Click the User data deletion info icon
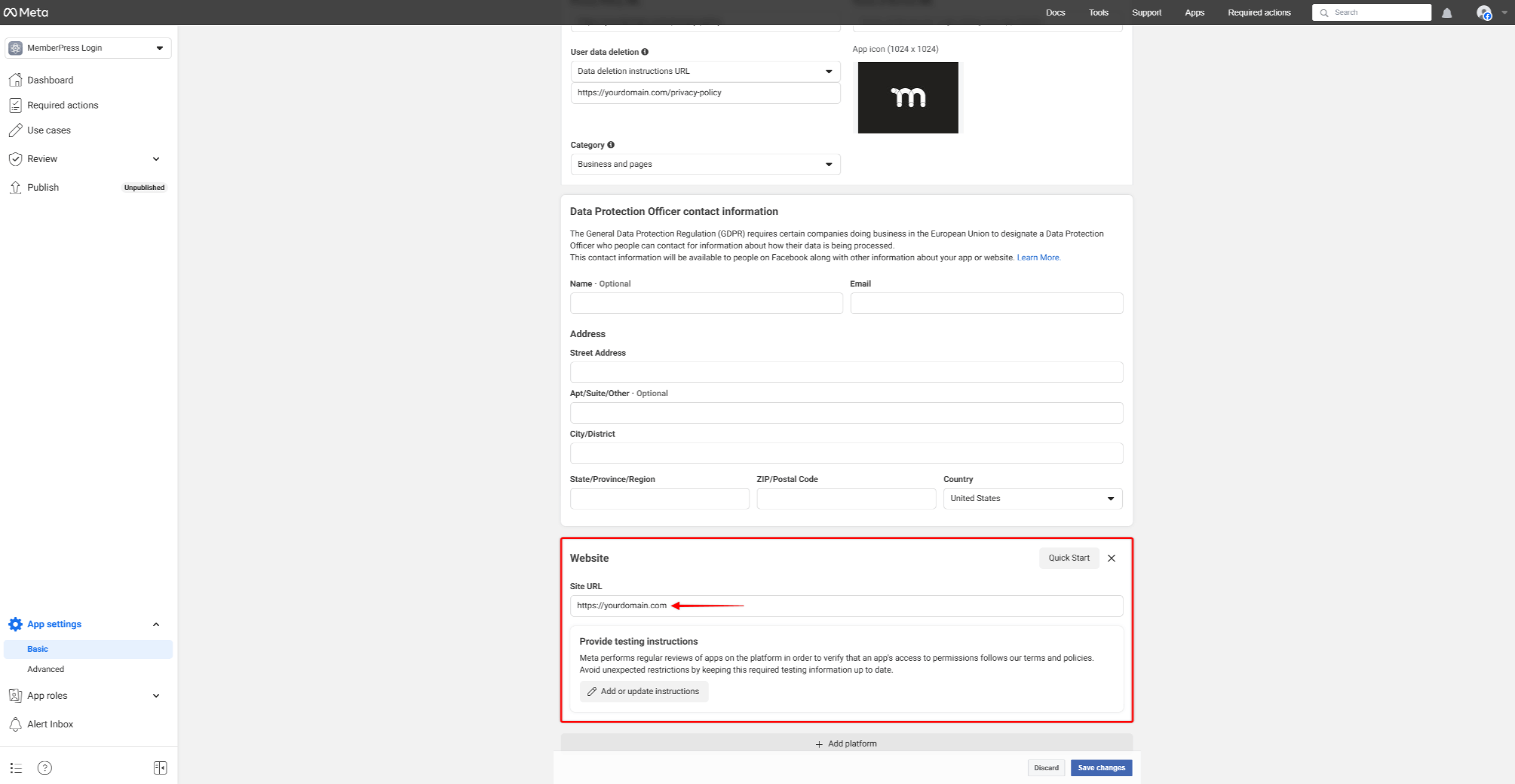1515x784 pixels. coord(644,52)
